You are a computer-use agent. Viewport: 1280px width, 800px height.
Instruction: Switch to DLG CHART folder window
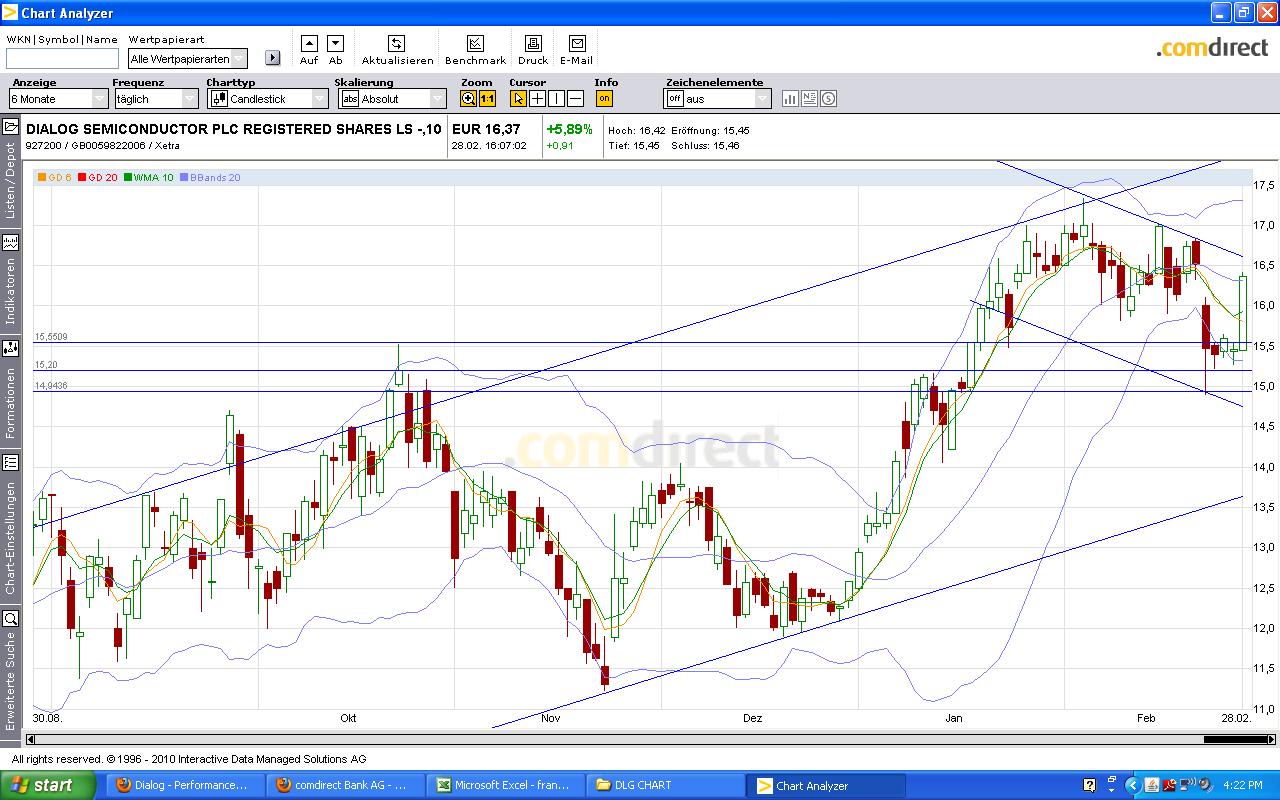point(665,785)
